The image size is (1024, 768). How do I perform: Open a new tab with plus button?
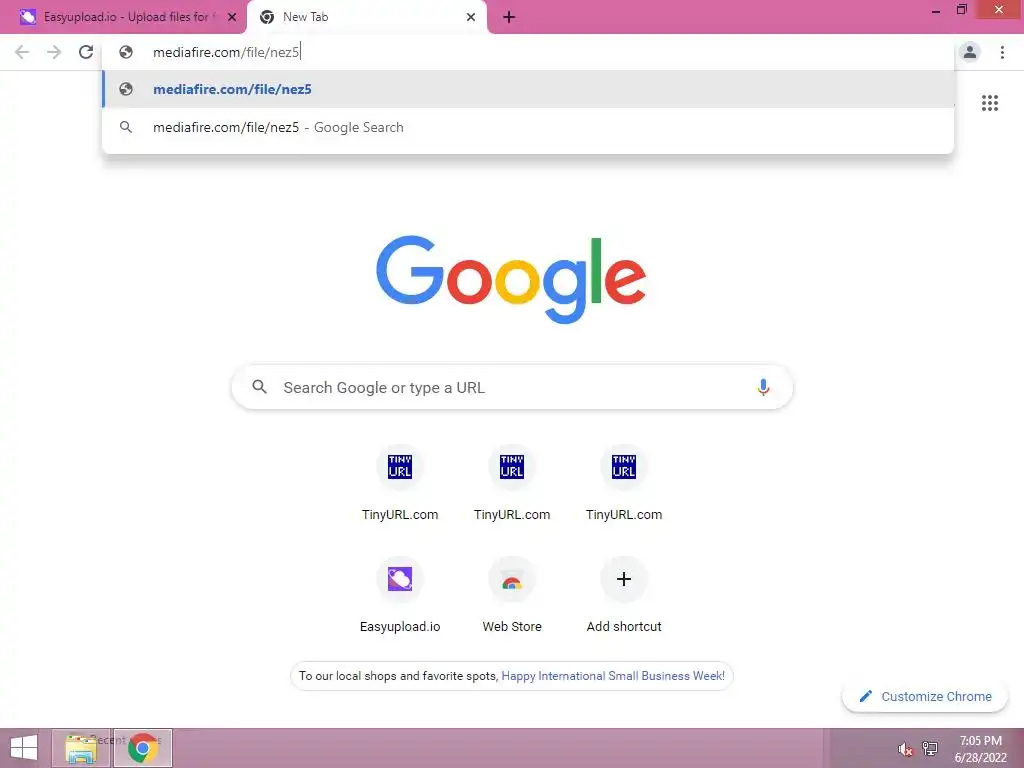point(509,18)
